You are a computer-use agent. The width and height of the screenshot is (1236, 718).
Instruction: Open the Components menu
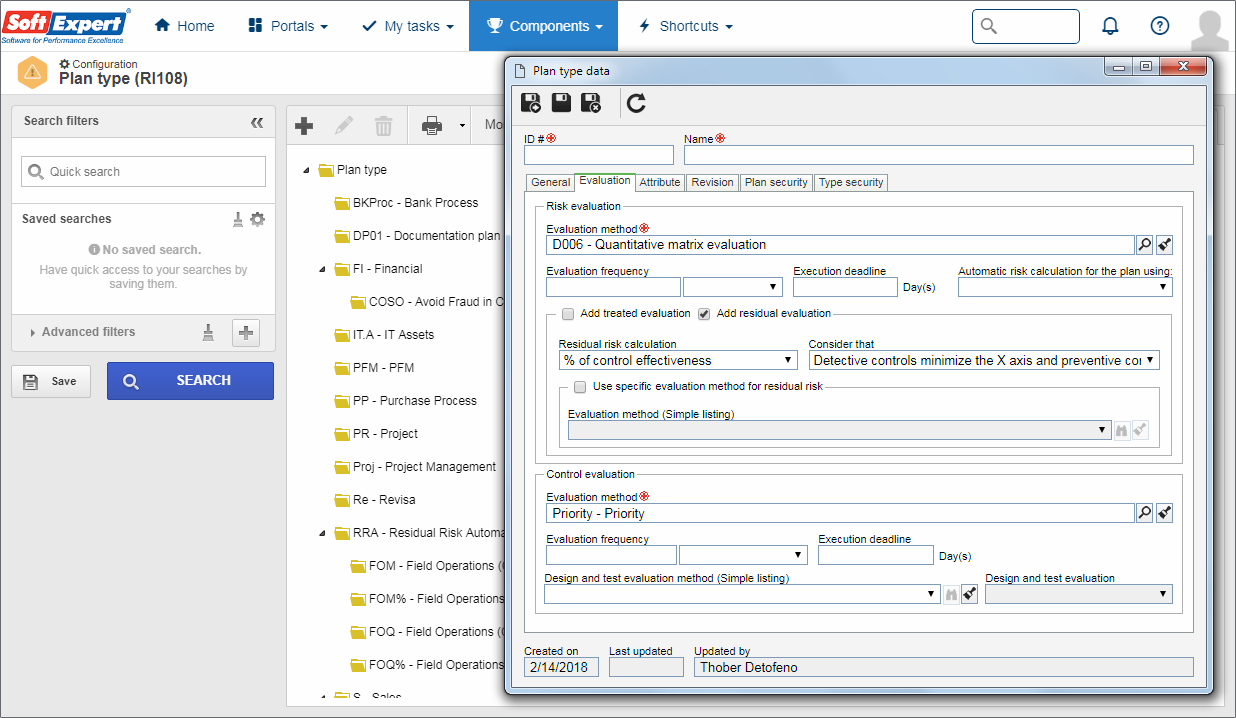pyautogui.click(x=543, y=26)
